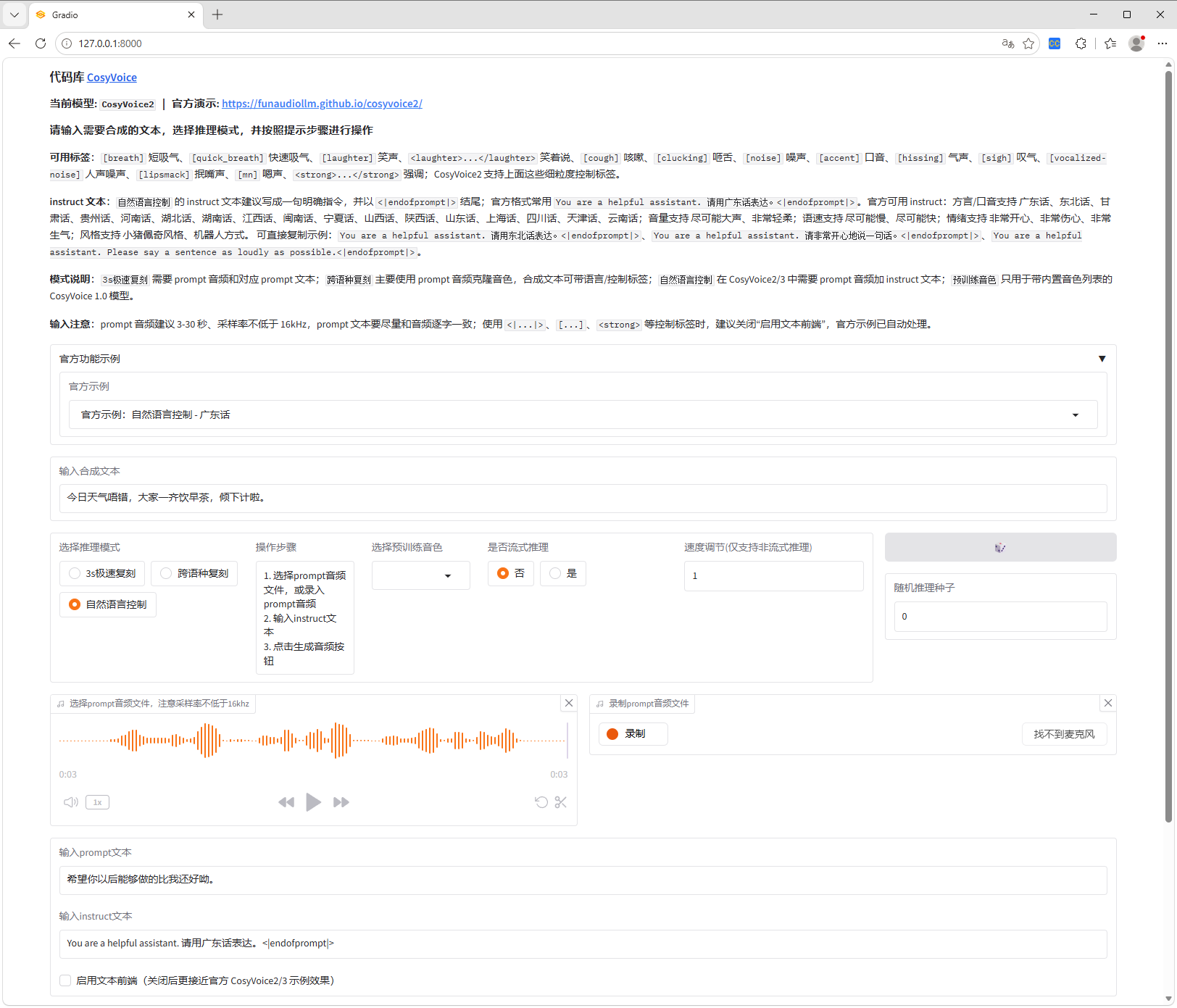1177x1008 pixels.
Task: Go back in the browser
Action: 14,43
